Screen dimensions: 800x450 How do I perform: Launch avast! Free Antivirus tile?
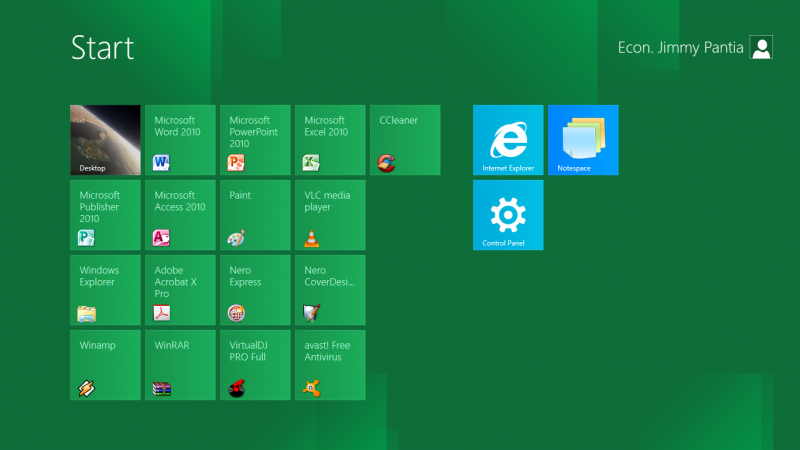tap(330, 365)
